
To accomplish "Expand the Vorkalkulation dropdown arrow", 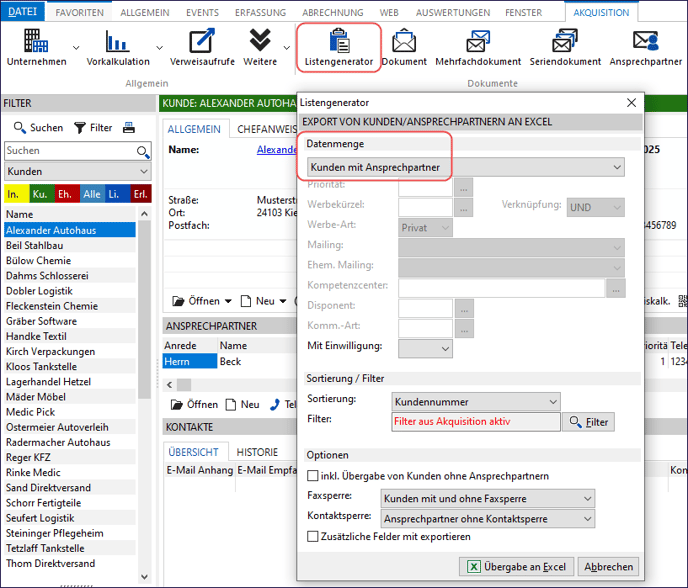I will click(159, 47).
